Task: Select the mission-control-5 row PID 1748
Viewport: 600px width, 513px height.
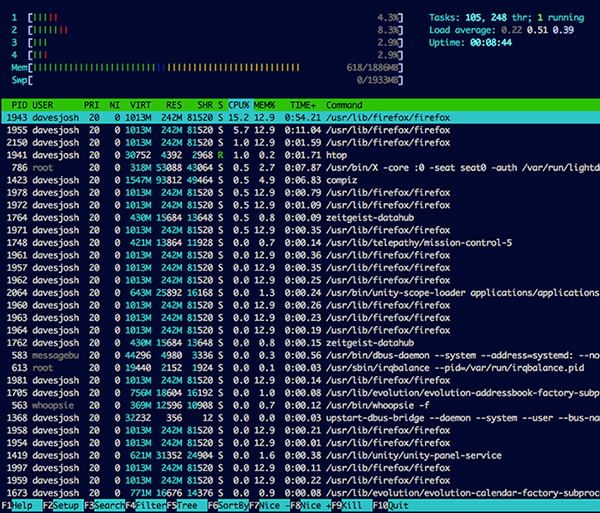Action: point(301,243)
